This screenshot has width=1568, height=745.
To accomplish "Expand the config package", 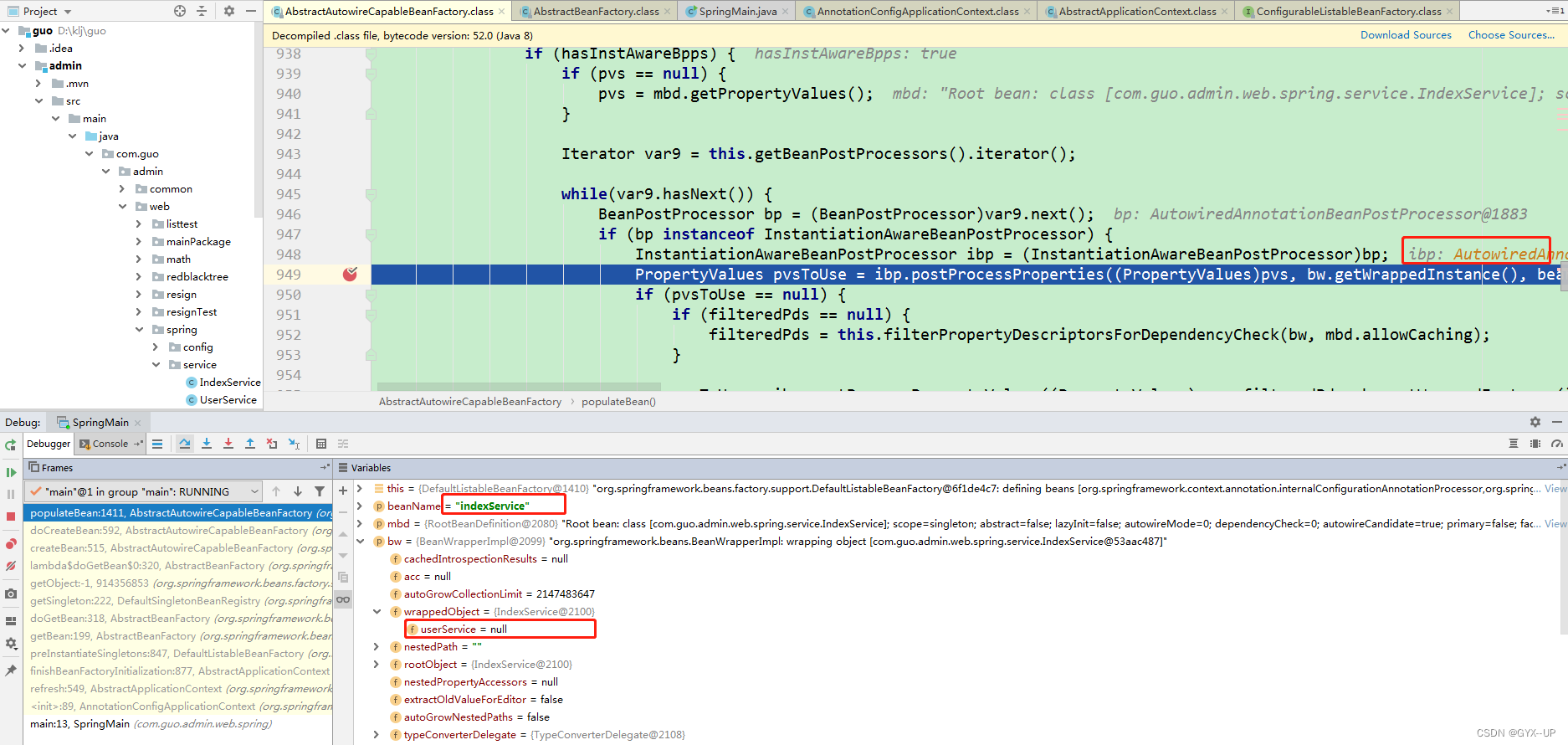I will tap(156, 347).
